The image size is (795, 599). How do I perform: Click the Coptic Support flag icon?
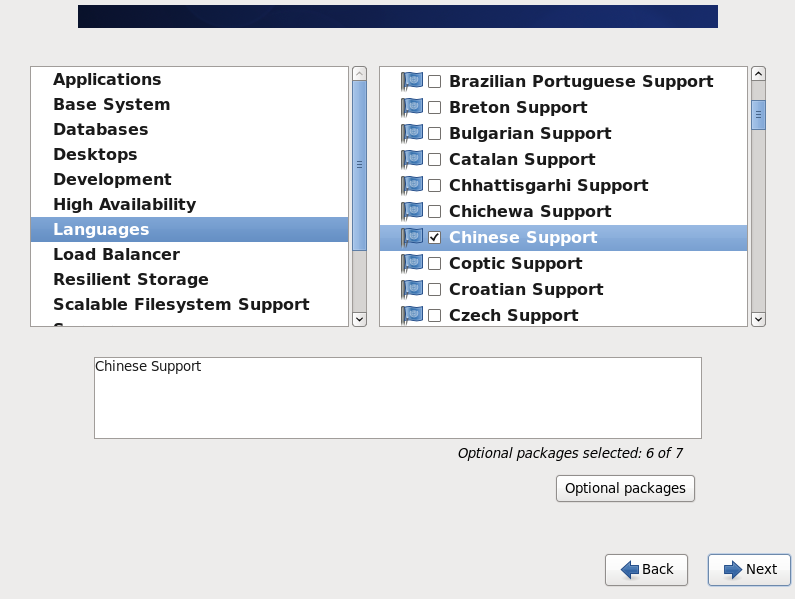(412, 264)
